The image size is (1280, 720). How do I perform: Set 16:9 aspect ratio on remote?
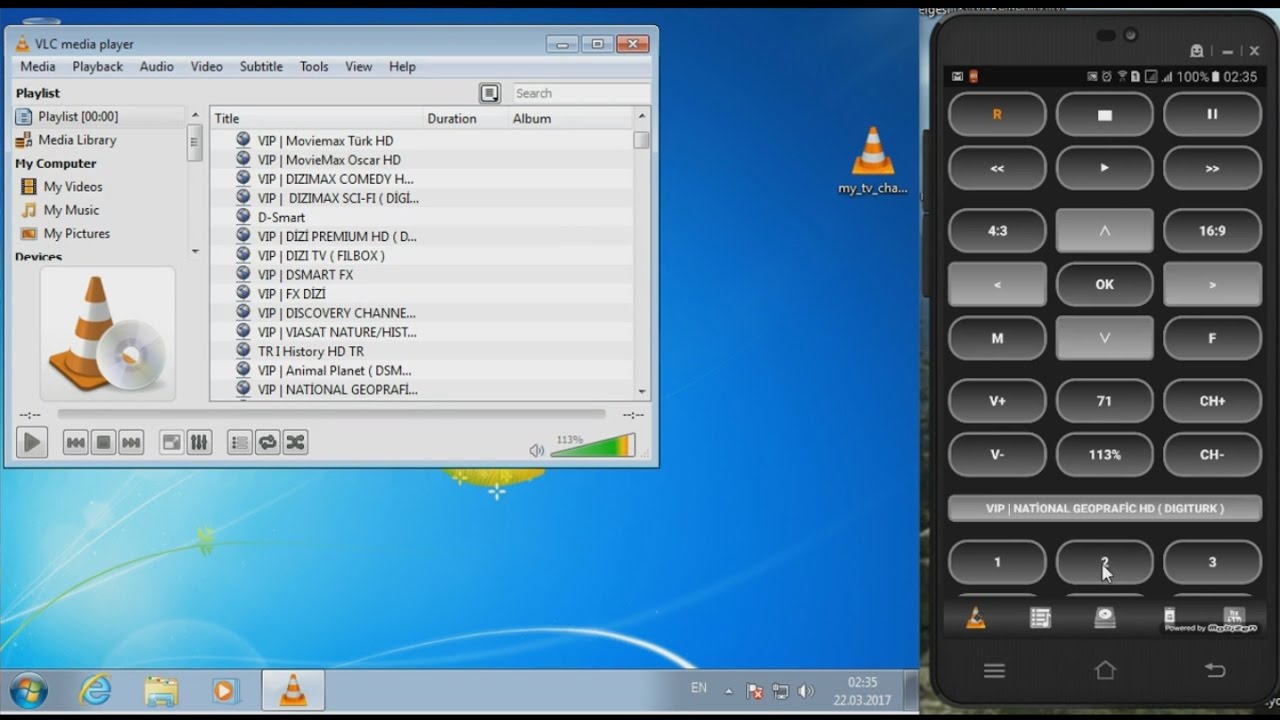(x=1212, y=230)
